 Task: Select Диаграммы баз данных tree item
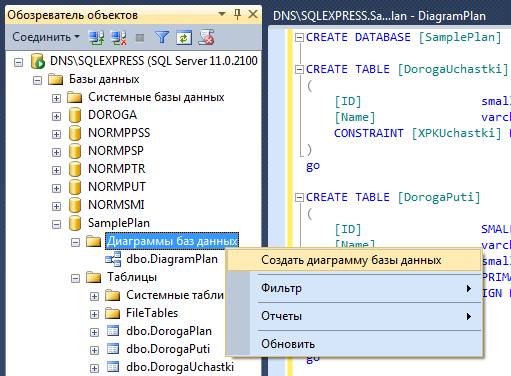tap(172, 241)
